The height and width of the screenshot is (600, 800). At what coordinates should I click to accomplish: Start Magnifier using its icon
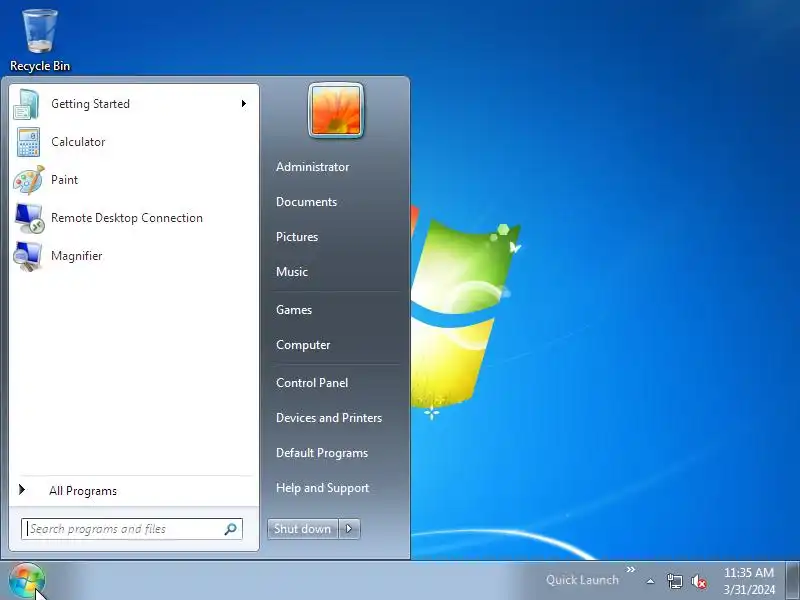28,256
